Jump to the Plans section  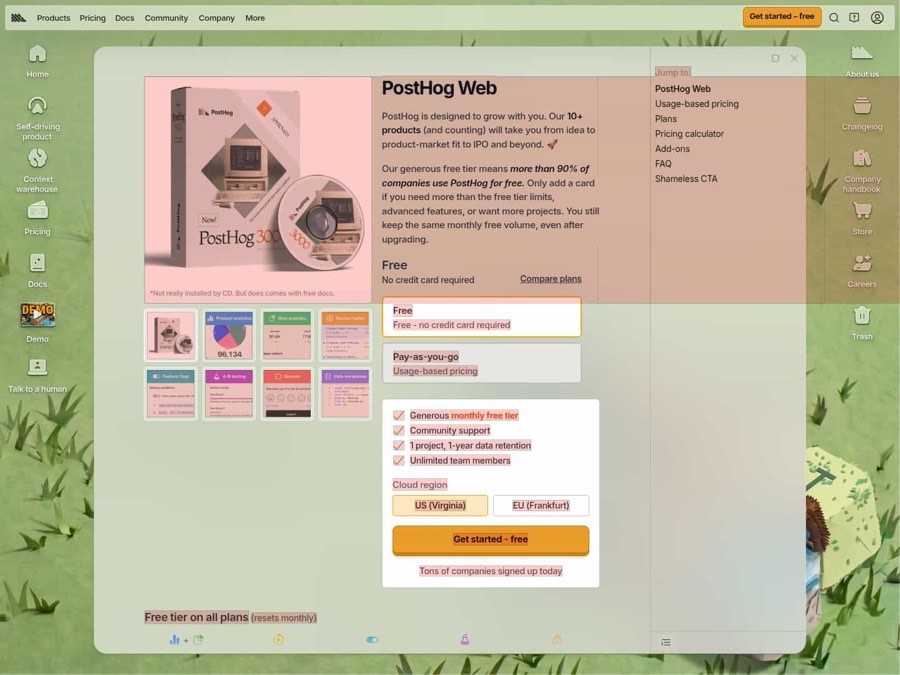(x=666, y=119)
